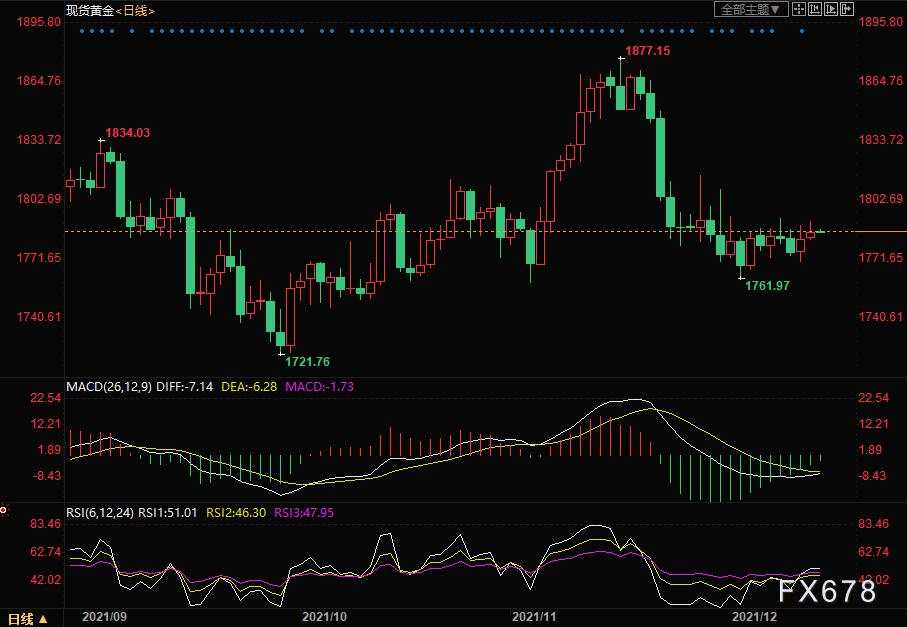Select the DEA:-6.28 value
907x627 pixels.
249,386
